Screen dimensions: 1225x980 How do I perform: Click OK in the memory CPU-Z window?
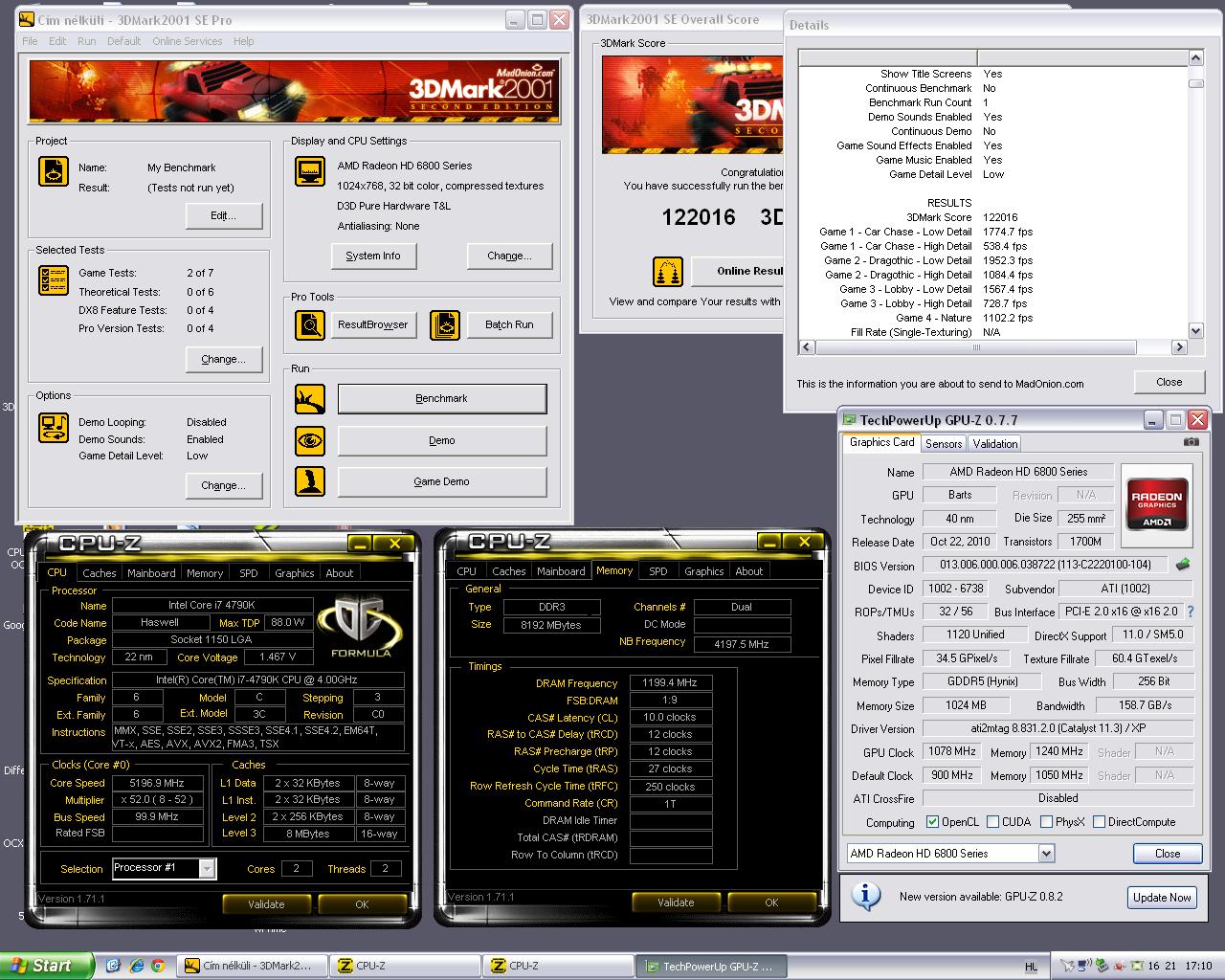coord(771,902)
